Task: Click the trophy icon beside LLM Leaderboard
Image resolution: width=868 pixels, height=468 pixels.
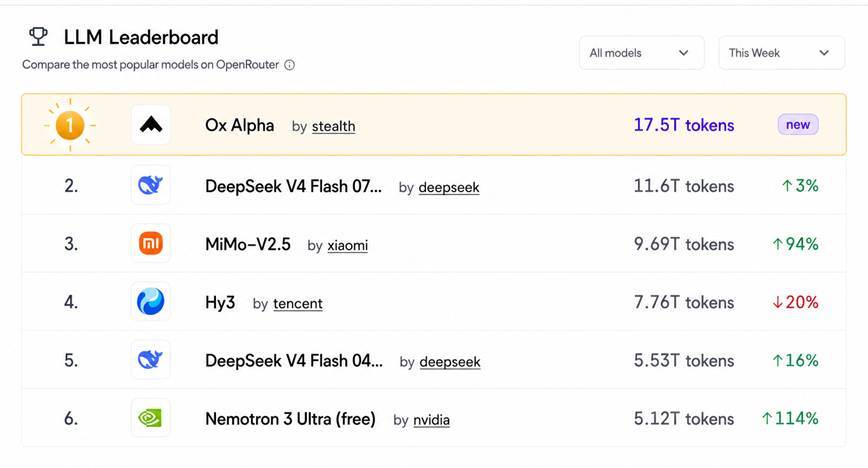Action: click(x=38, y=37)
